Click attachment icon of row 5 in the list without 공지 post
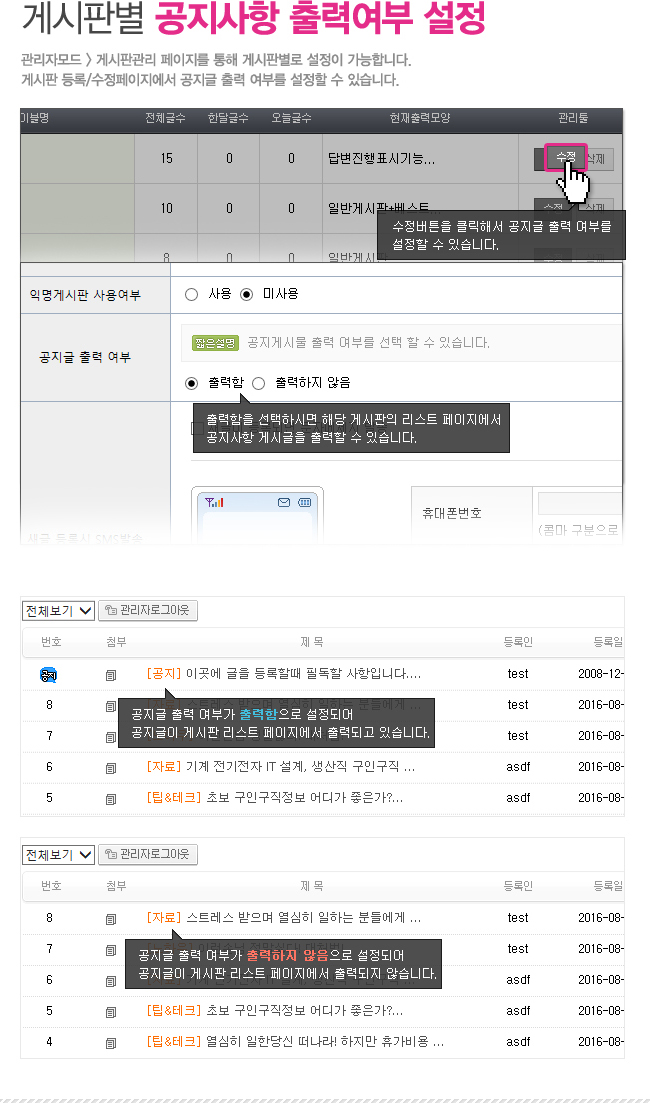 coord(111,1012)
